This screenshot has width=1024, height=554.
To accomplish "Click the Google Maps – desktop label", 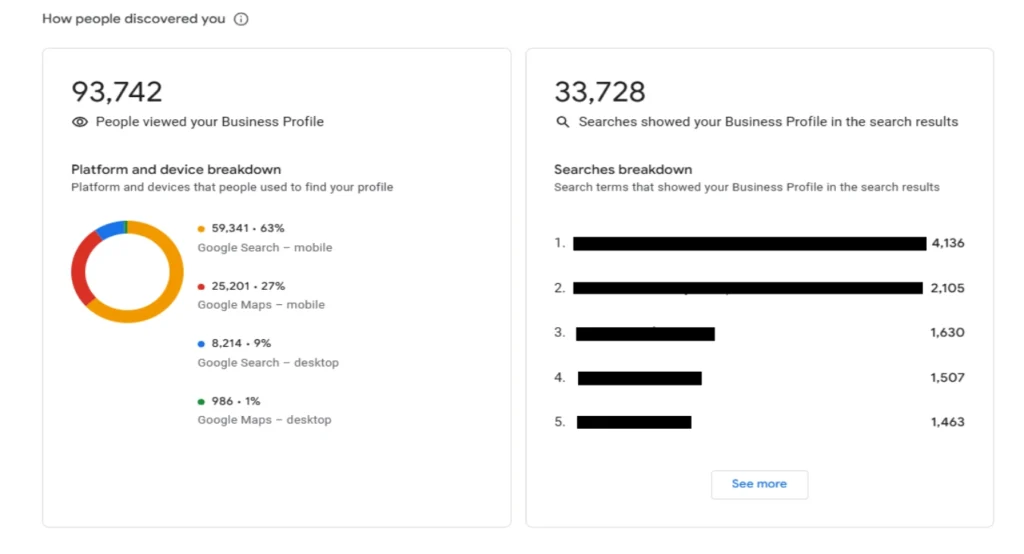I will (264, 420).
